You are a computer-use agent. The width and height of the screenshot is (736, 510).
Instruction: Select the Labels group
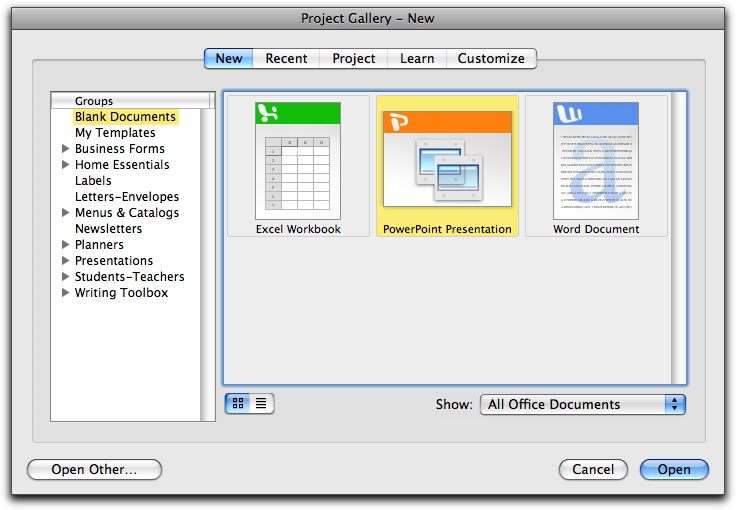pos(93,181)
